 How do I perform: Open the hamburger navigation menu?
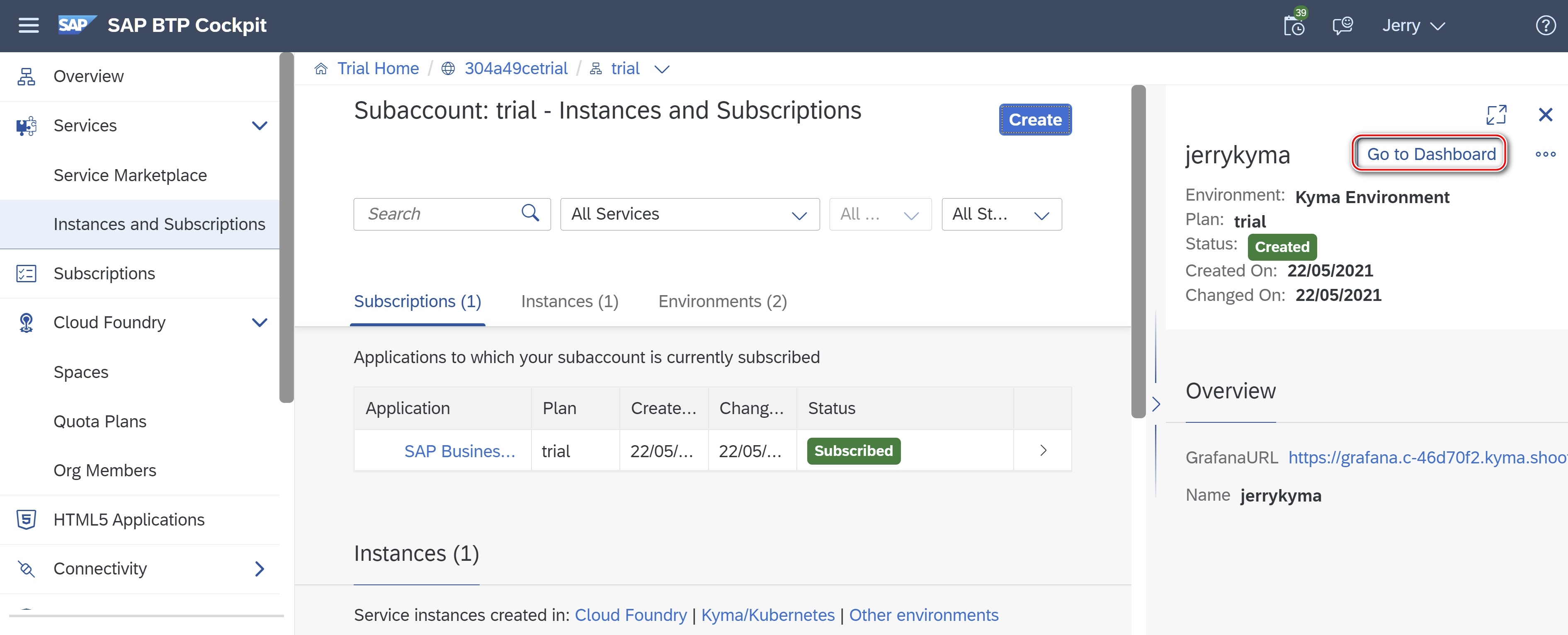tap(28, 25)
